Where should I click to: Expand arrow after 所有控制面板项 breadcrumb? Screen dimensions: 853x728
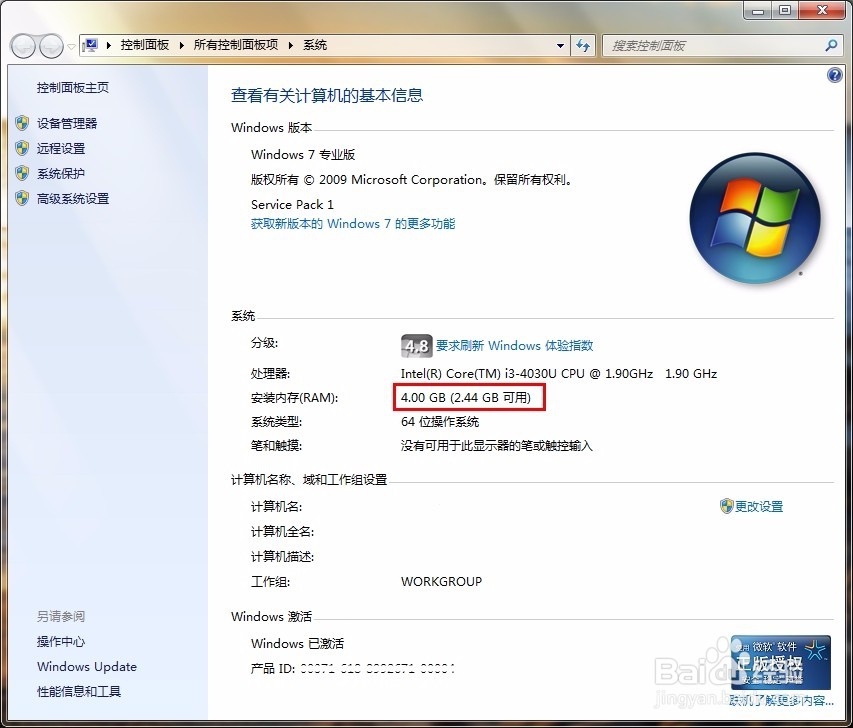coord(290,45)
